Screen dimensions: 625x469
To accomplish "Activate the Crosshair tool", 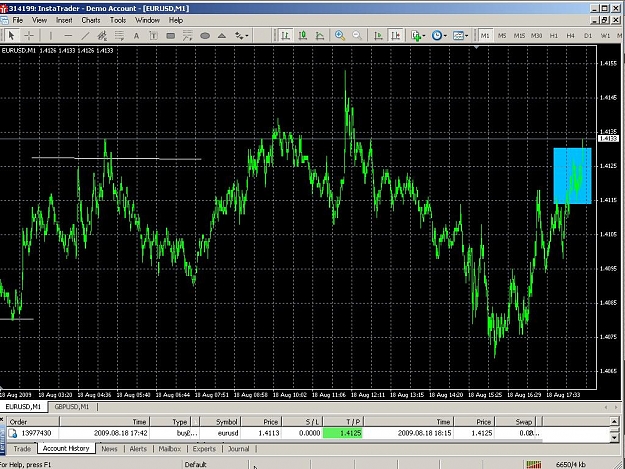I will pyautogui.click(x=29, y=36).
